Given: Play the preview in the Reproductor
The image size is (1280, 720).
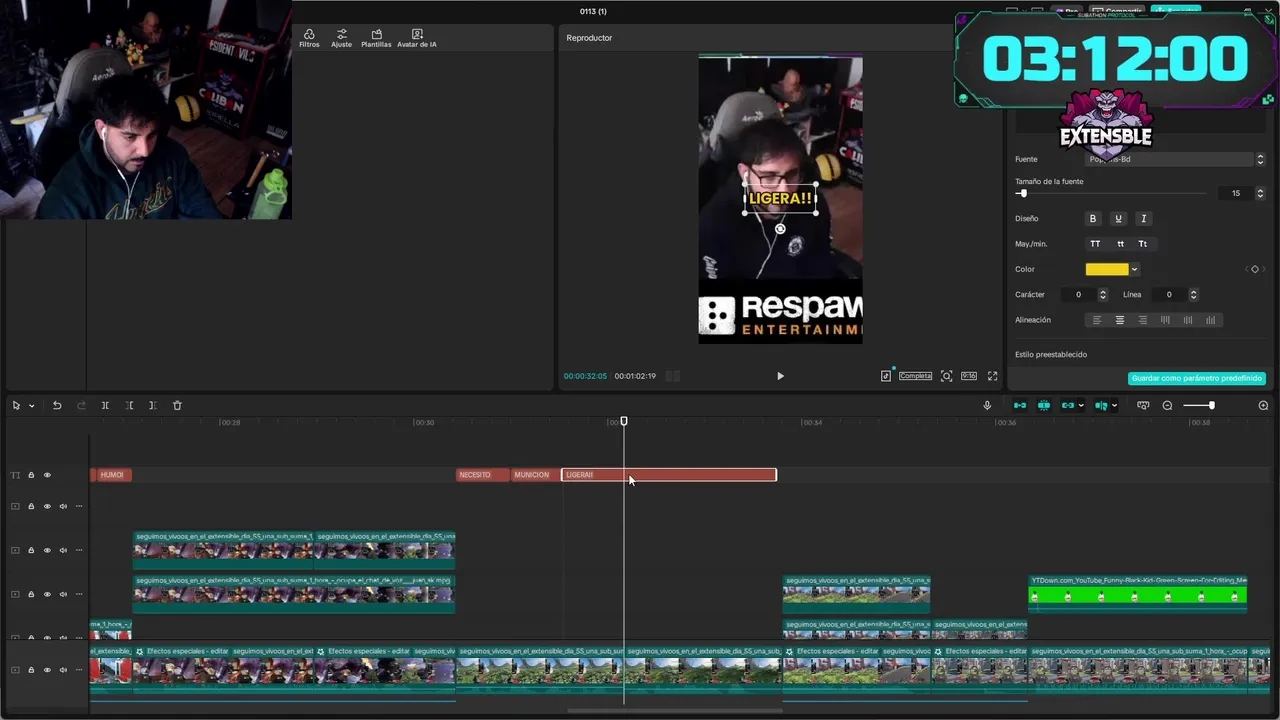Looking at the screenshot, I should click(780, 376).
